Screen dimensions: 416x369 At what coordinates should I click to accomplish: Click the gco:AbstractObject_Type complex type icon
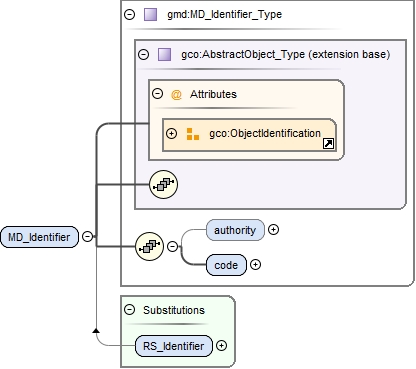point(164,54)
